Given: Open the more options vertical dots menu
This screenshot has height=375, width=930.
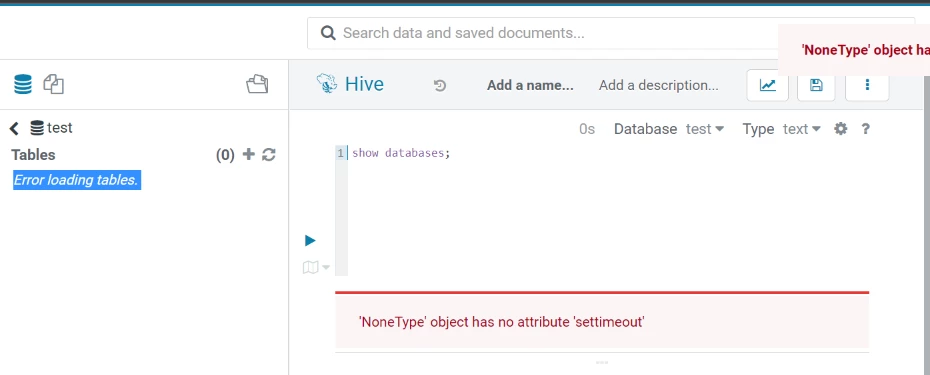Looking at the screenshot, I should (x=867, y=85).
